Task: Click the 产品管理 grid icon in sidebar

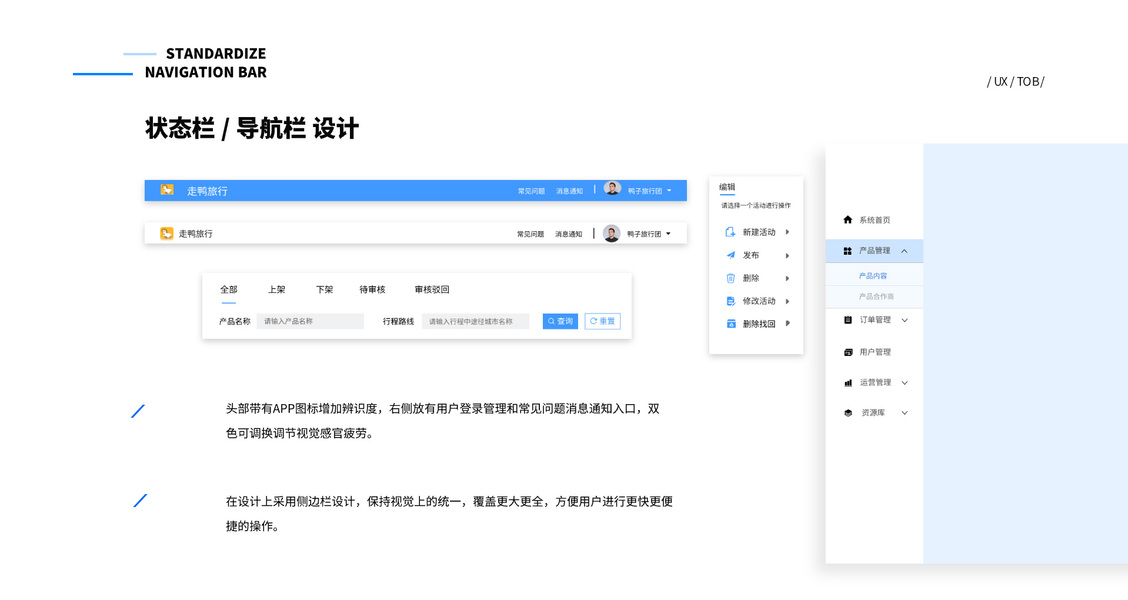Action: 847,250
